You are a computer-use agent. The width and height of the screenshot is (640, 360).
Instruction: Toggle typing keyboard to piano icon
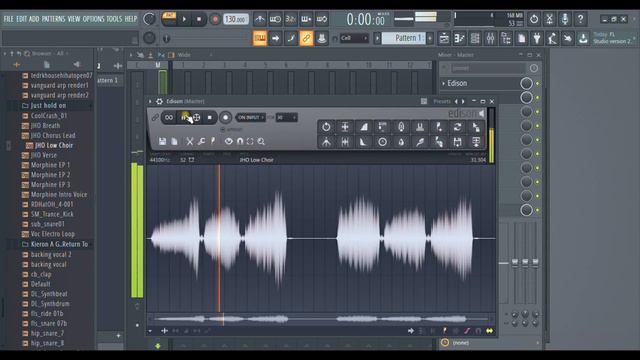pyautogui.click(x=260, y=39)
